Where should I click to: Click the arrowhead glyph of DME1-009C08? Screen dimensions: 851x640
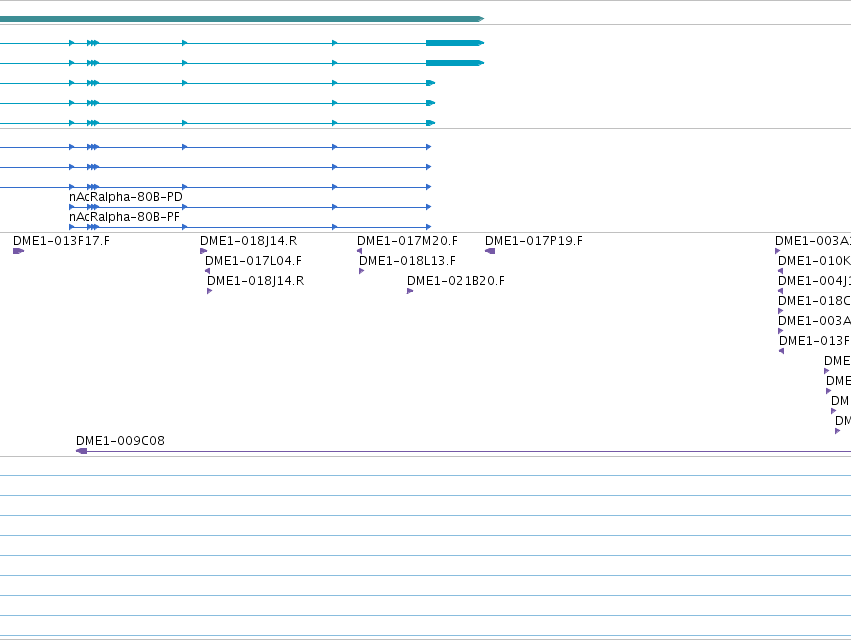81,451
